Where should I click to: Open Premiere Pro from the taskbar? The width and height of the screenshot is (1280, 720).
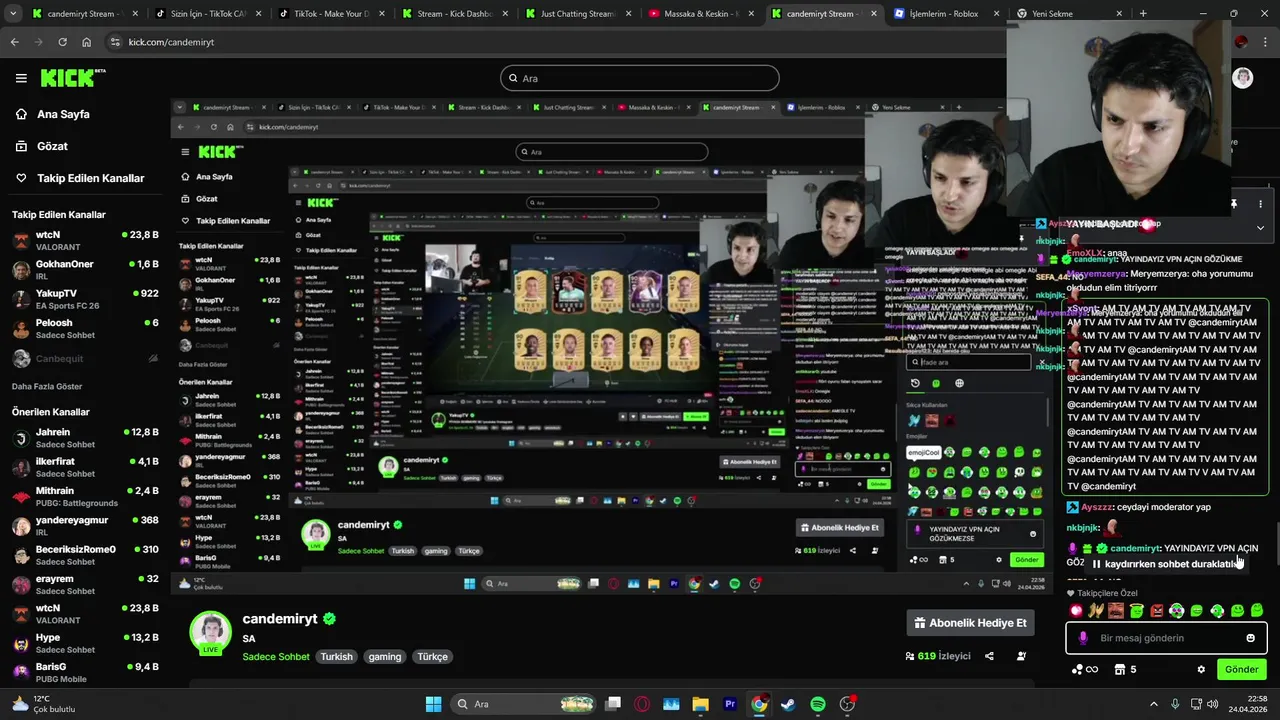[730, 704]
